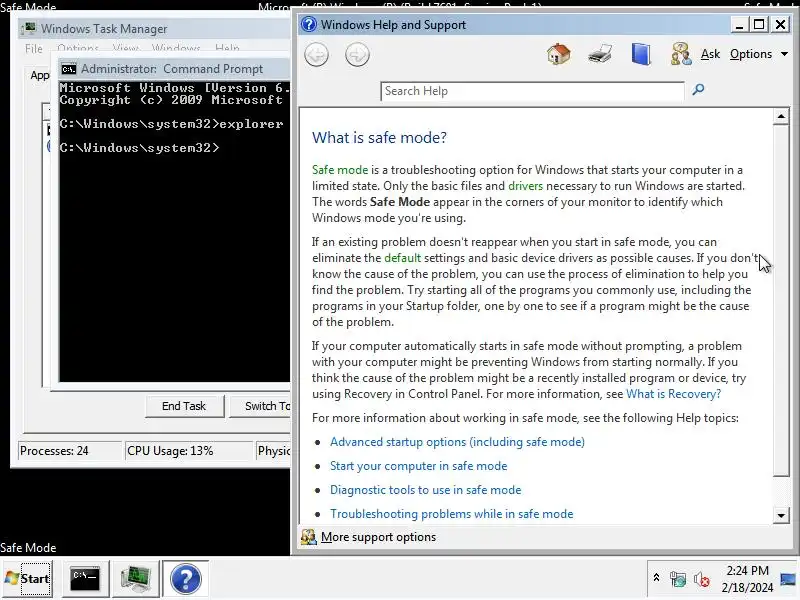Print the current help topic
This screenshot has width=800, height=600.
pos(599,54)
